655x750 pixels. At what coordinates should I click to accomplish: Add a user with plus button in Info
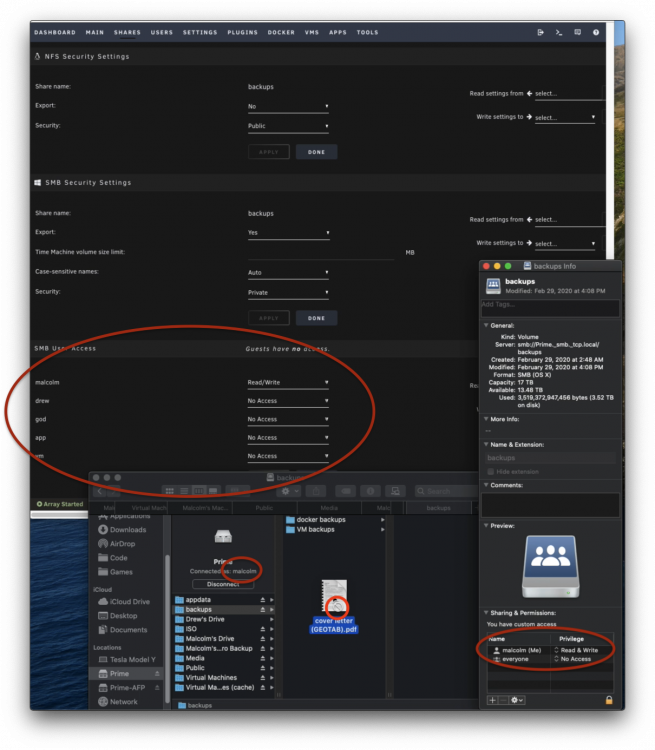(492, 700)
